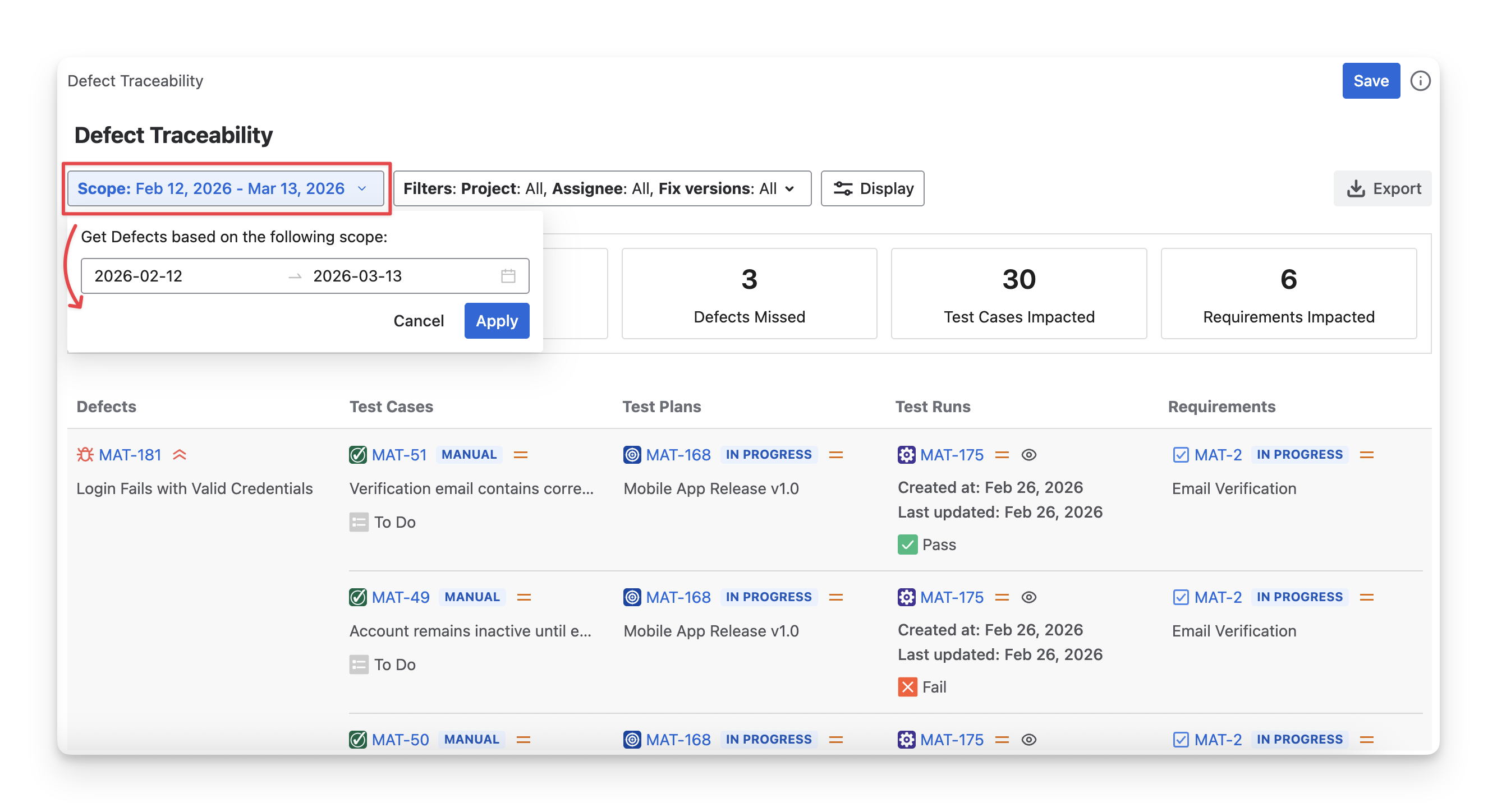Open the Display options menu
The height and width of the screenshot is (812, 1497).
point(873,188)
